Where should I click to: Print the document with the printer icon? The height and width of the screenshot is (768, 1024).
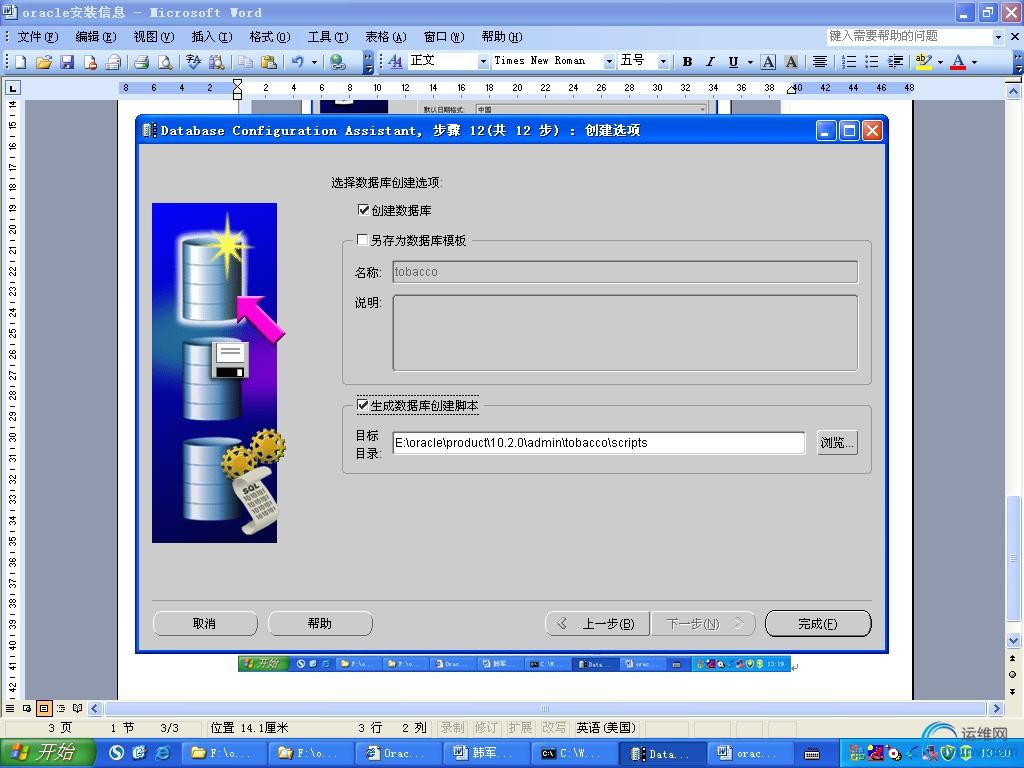click(x=142, y=61)
